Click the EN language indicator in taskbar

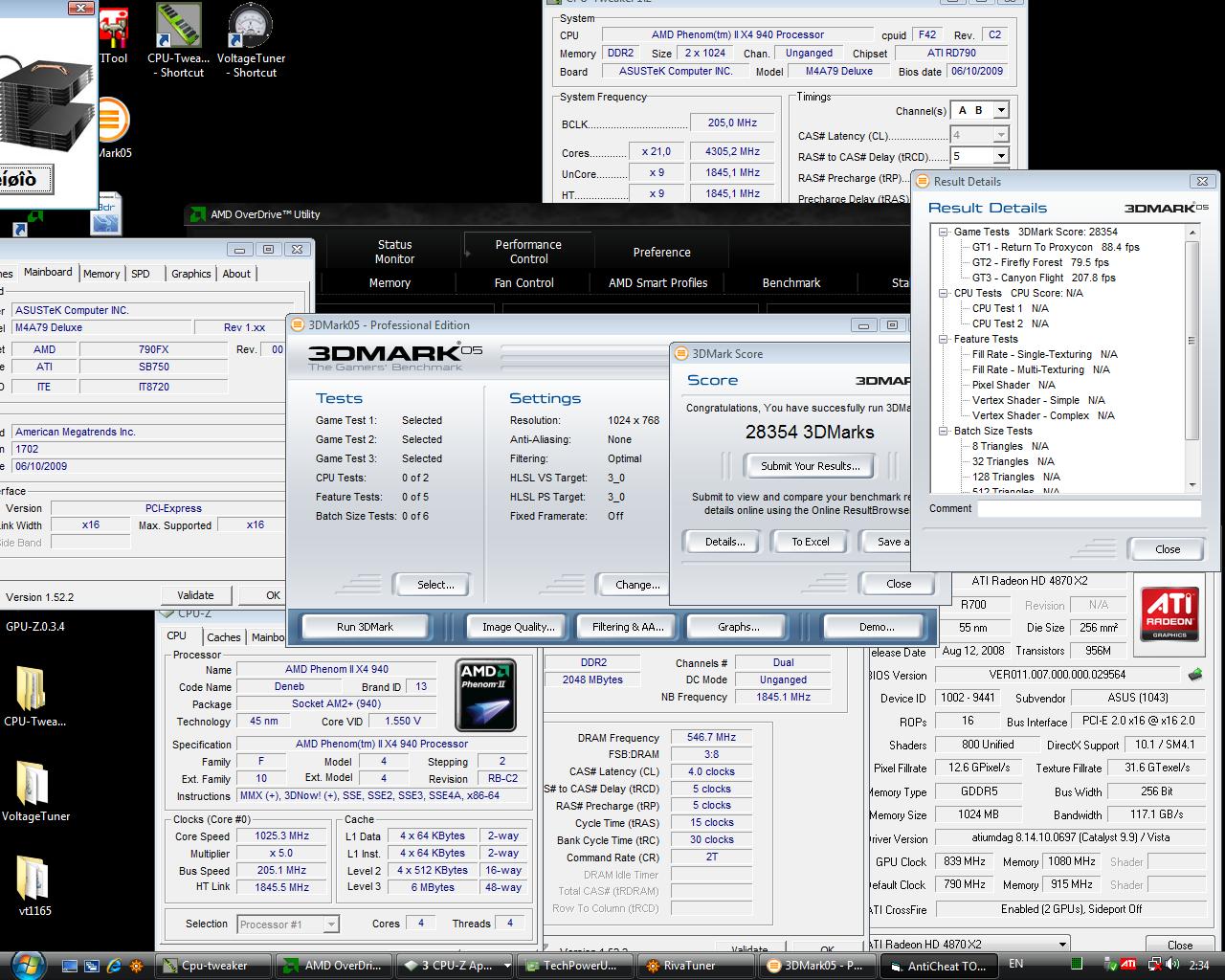1016,964
